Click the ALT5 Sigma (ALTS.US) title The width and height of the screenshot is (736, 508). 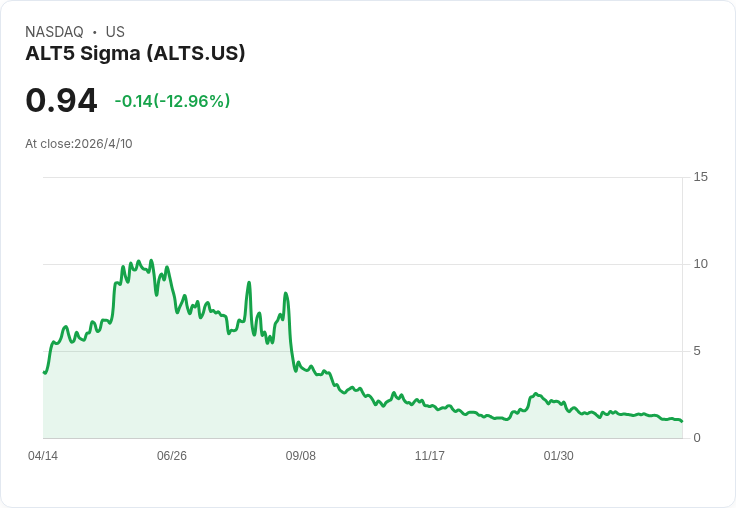click(135, 54)
